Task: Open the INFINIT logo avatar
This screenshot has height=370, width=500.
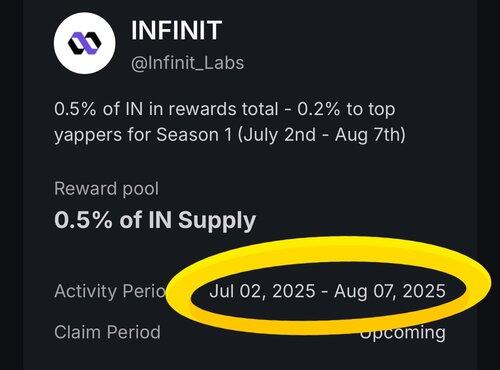Action: click(x=85, y=43)
